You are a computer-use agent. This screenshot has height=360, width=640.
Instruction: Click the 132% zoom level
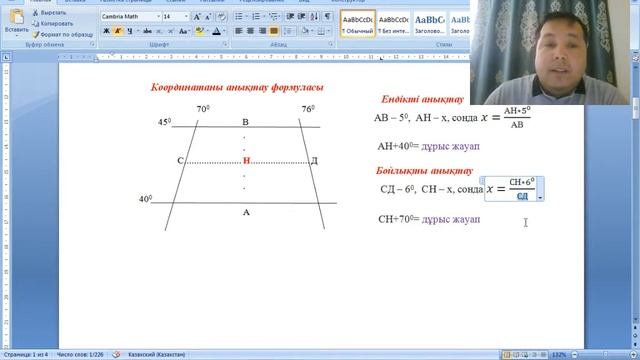(x=559, y=355)
